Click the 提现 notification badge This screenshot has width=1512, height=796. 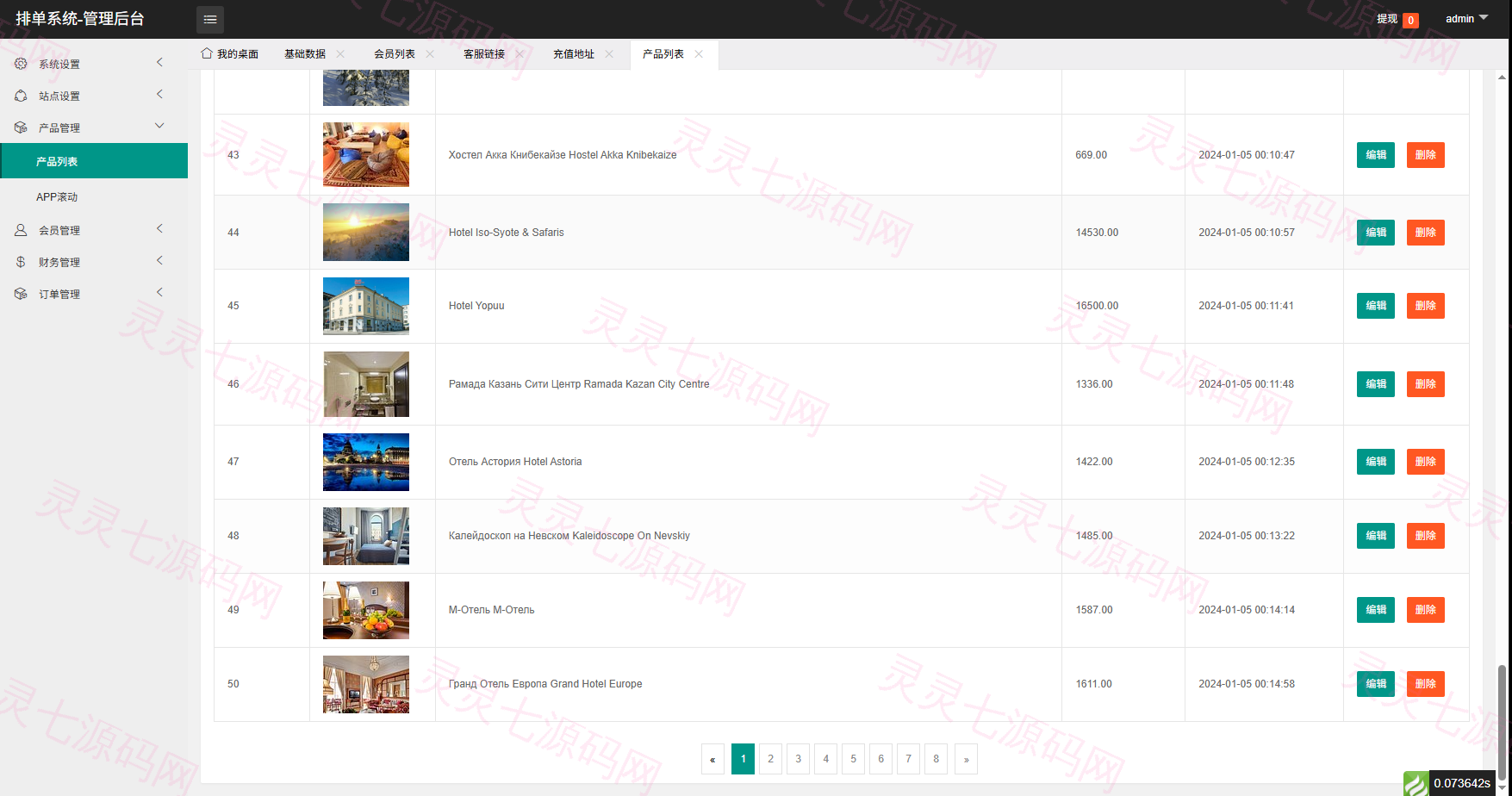pyautogui.click(x=1410, y=20)
